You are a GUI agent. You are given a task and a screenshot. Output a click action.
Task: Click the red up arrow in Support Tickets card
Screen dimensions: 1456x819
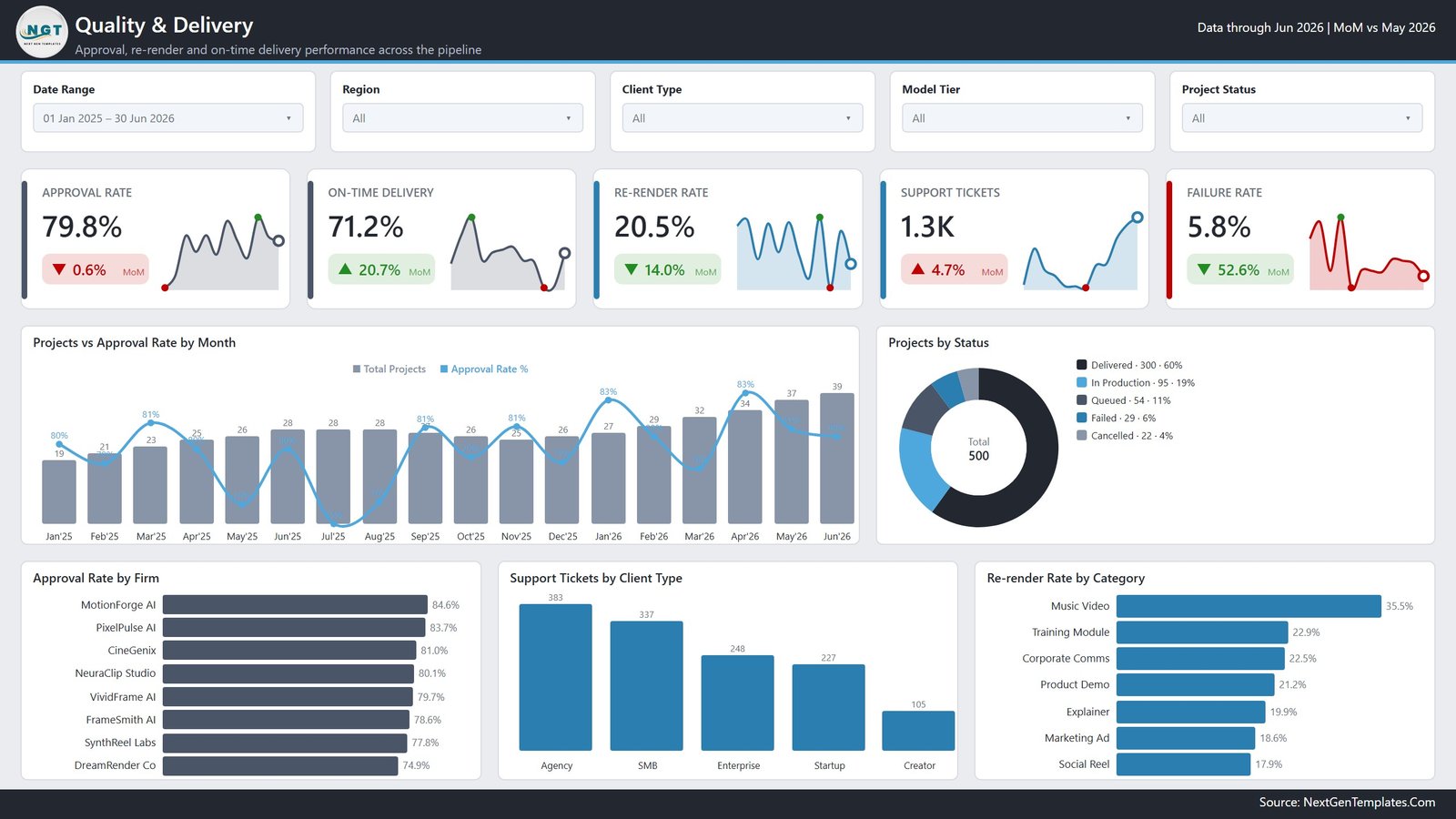[917, 269]
